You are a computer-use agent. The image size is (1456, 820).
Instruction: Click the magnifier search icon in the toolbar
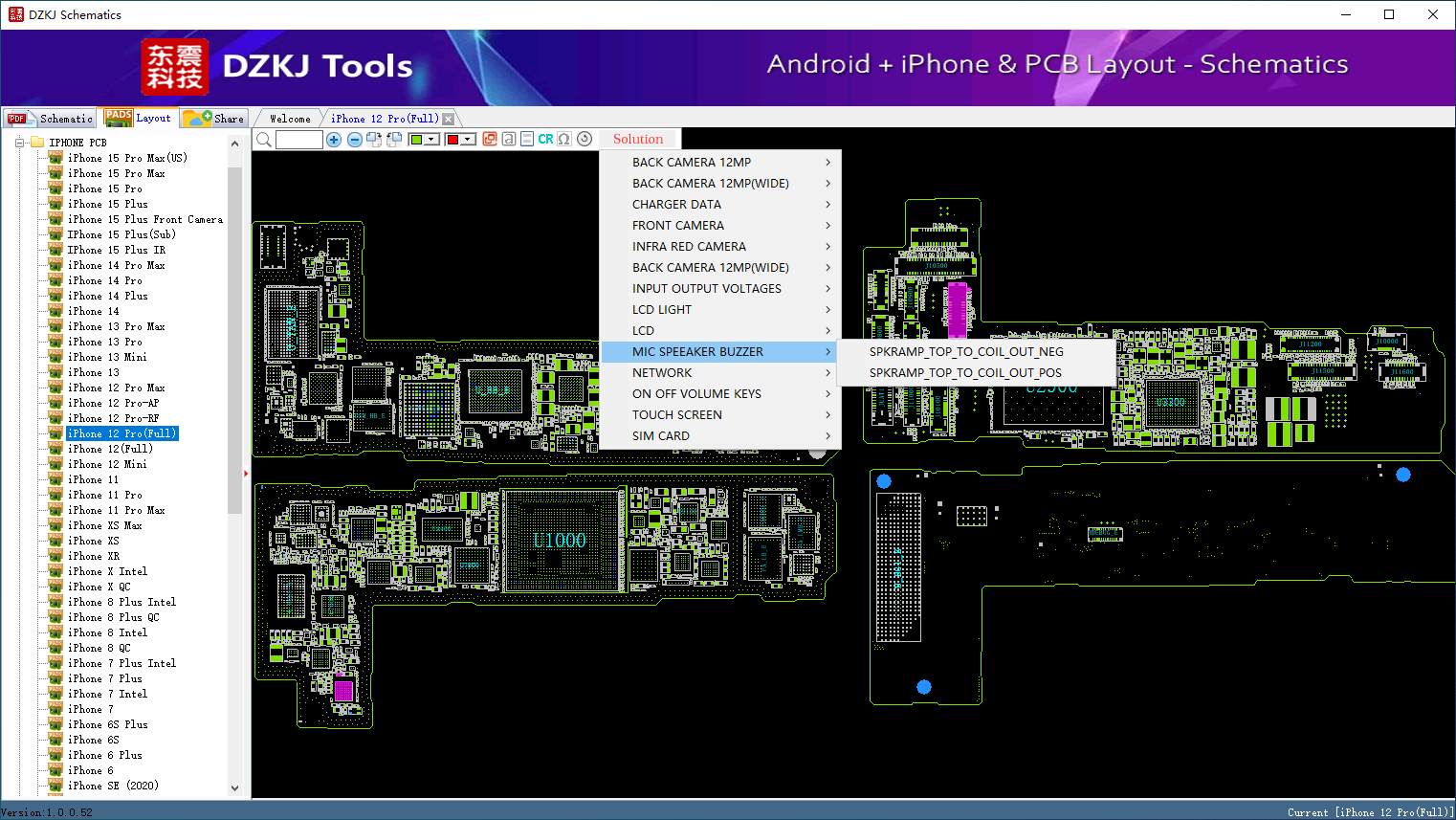[264, 140]
